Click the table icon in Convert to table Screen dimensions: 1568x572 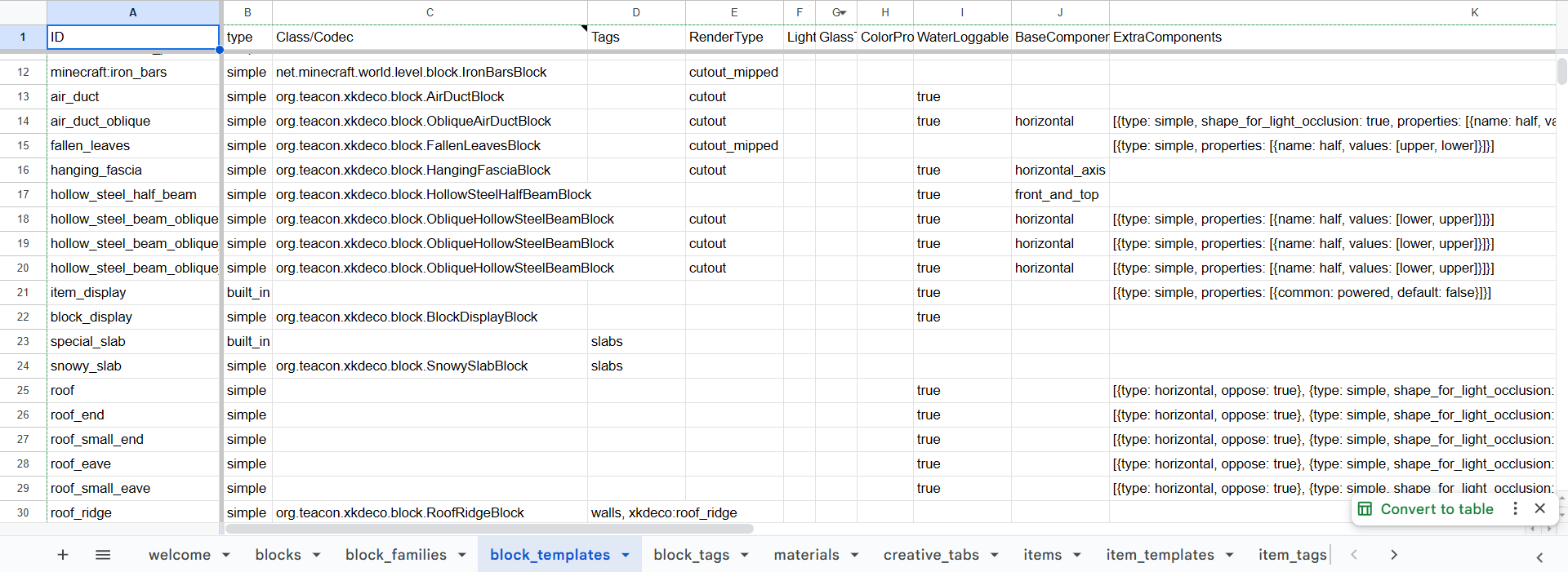pyautogui.click(x=1365, y=509)
